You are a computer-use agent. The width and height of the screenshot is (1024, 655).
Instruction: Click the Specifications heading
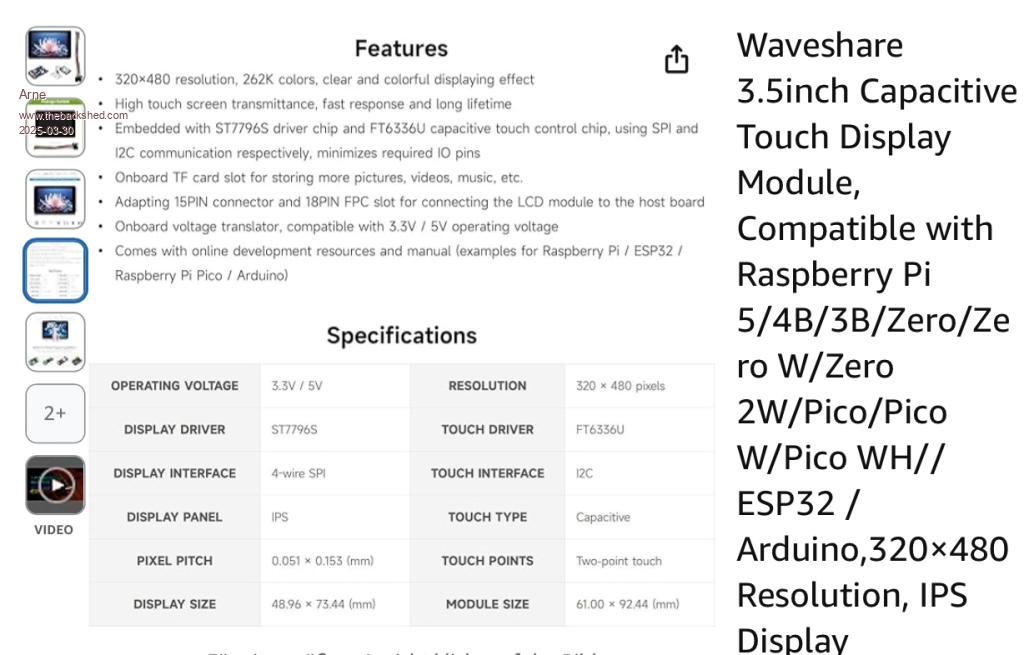pyautogui.click(x=401, y=336)
